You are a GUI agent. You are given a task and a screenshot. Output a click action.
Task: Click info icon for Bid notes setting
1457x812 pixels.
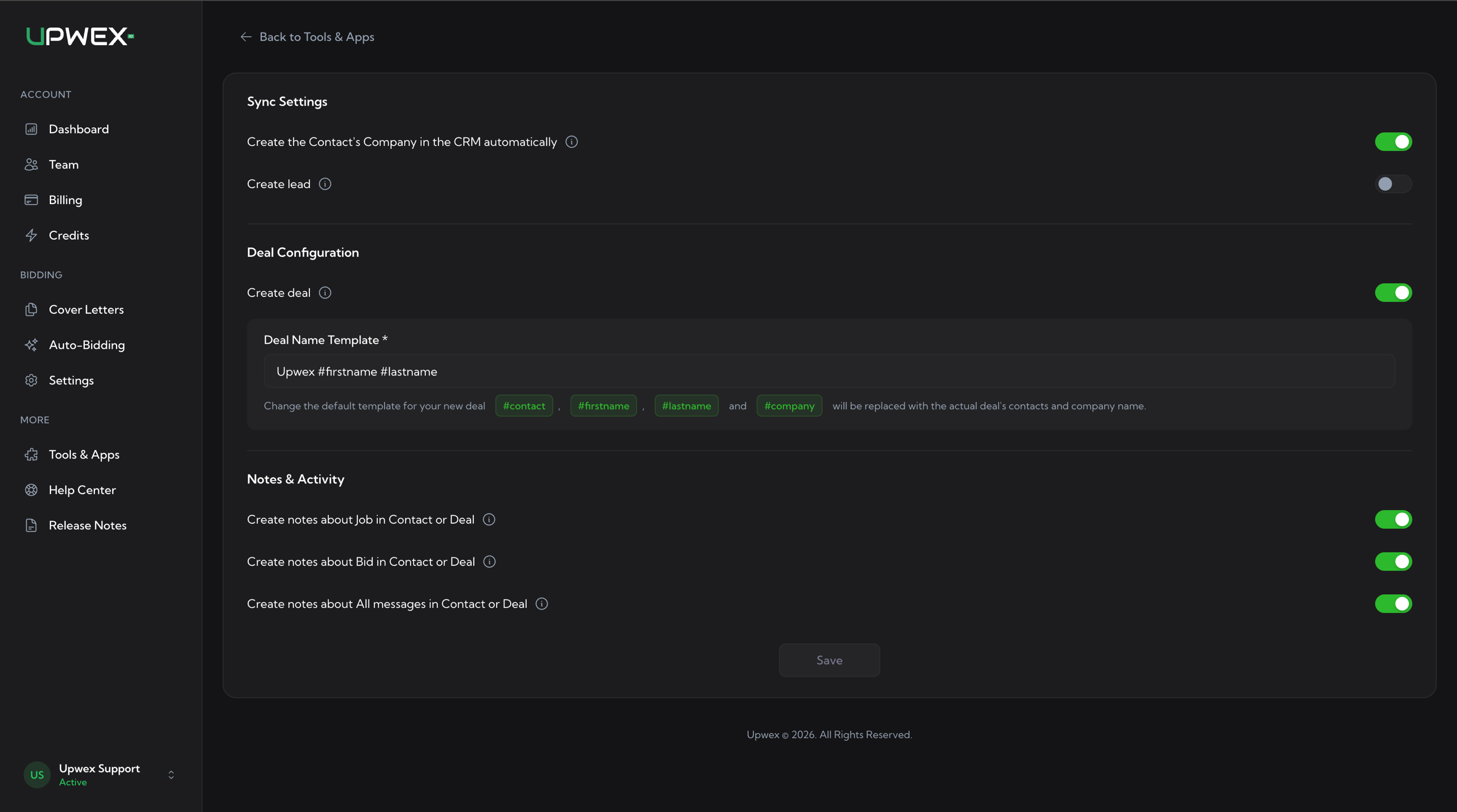pyautogui.click(x=490, y=562)
